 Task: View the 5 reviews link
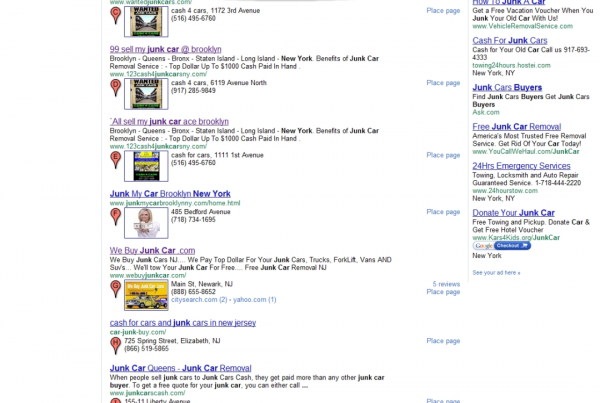(x=446, y=284)
